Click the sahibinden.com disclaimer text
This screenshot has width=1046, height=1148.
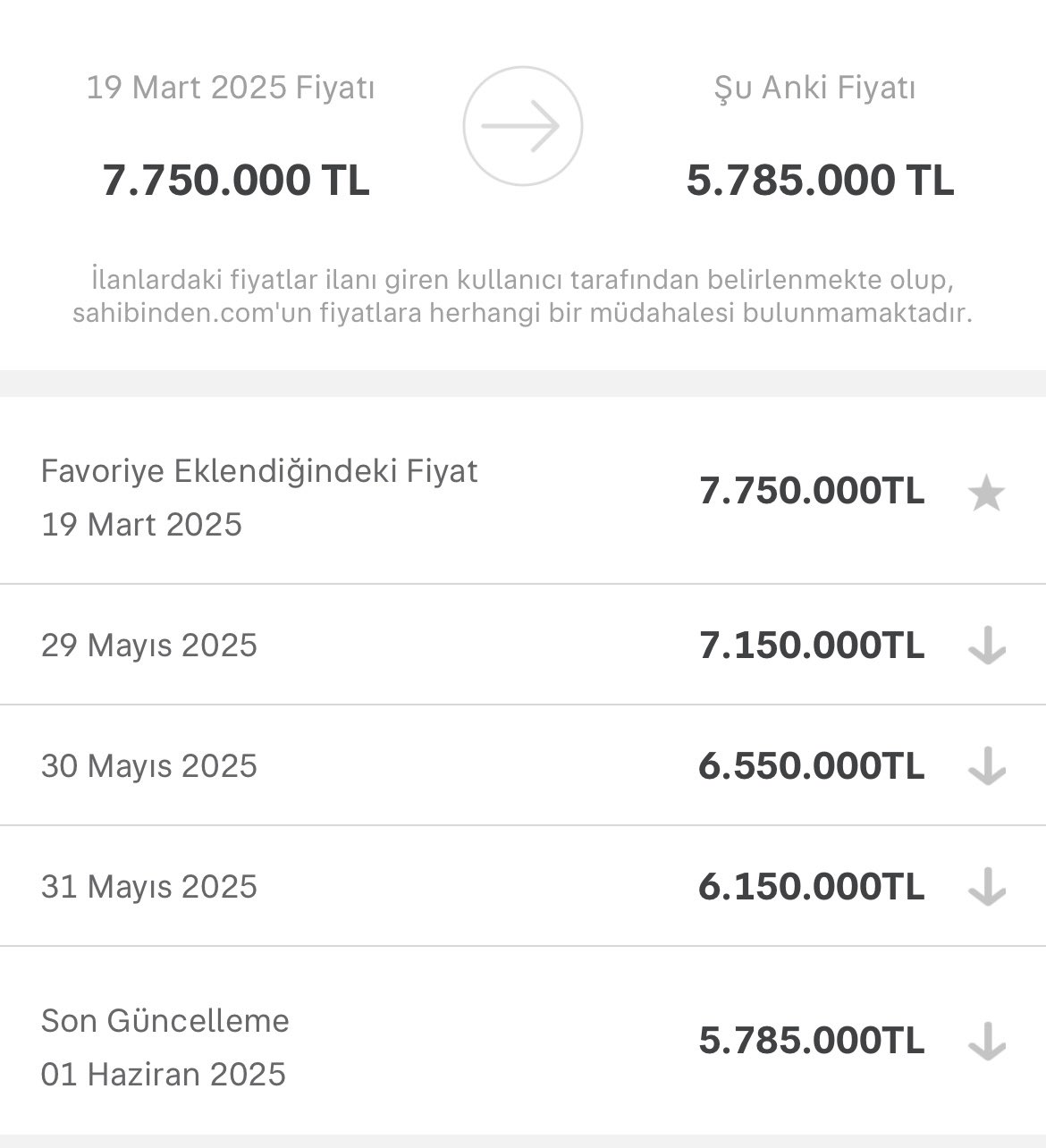click(522, 297)
